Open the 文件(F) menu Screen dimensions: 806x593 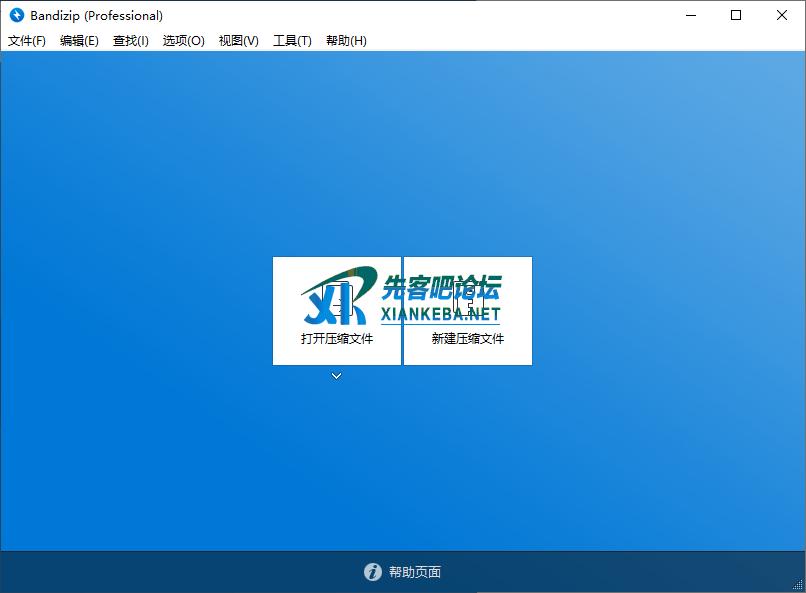(27, 41)
